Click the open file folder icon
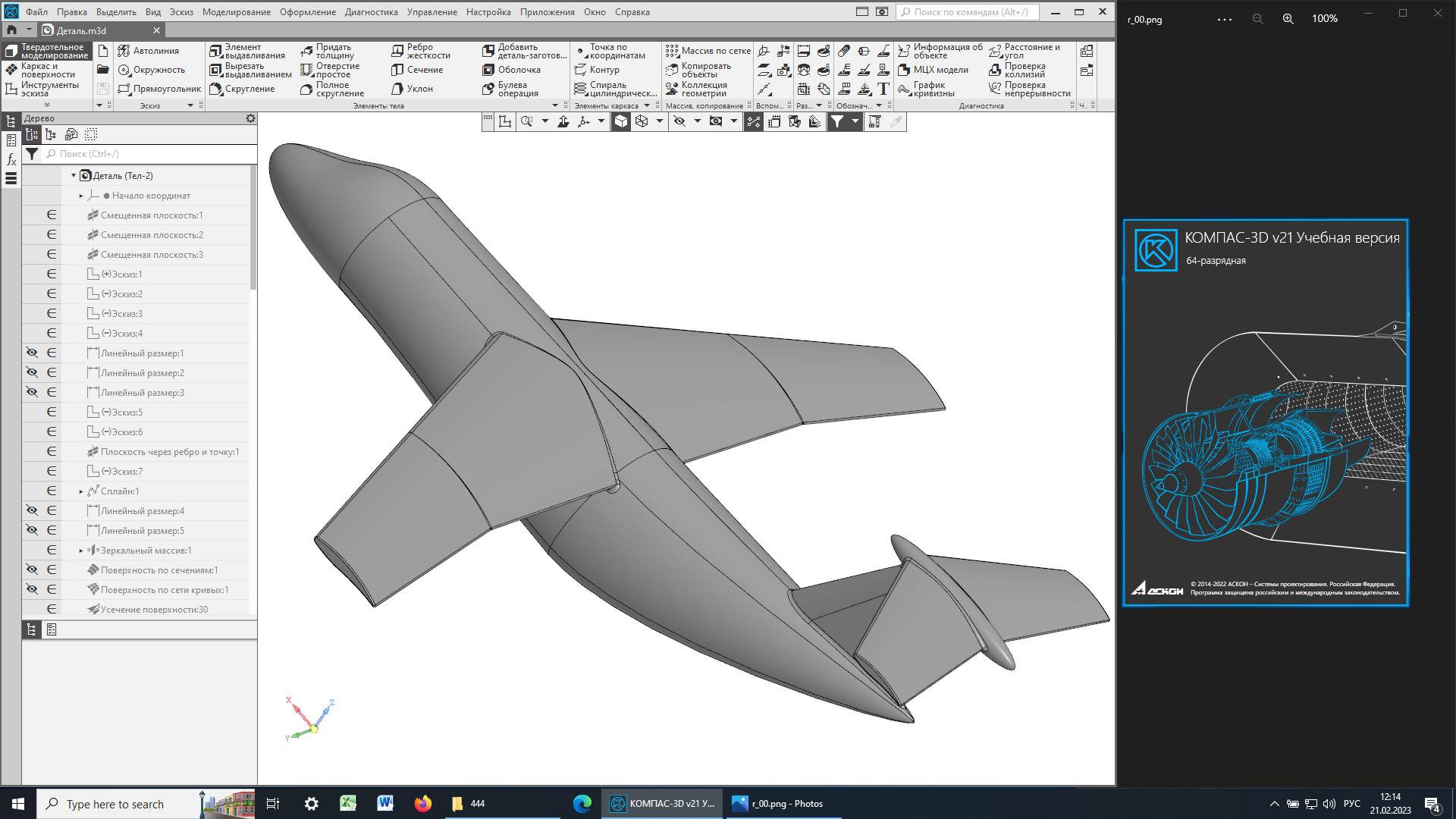Screen dimensions: 1456x819 (x=103, y=70)
